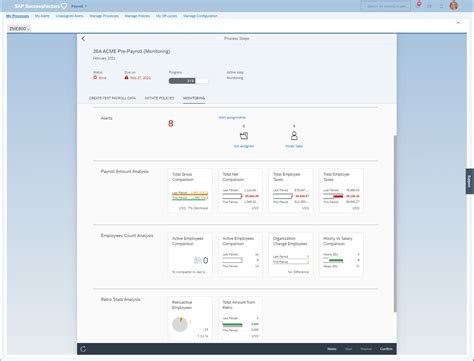The image size is (474, 361).
Task: Open the Organization Change Employees tile
Action: point(291,255)
